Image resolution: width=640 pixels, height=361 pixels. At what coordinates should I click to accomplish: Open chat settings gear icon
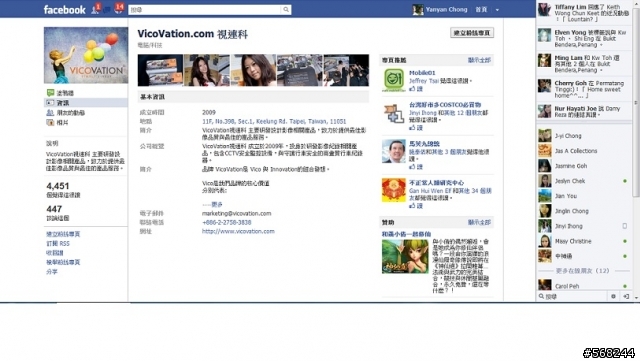613,296
